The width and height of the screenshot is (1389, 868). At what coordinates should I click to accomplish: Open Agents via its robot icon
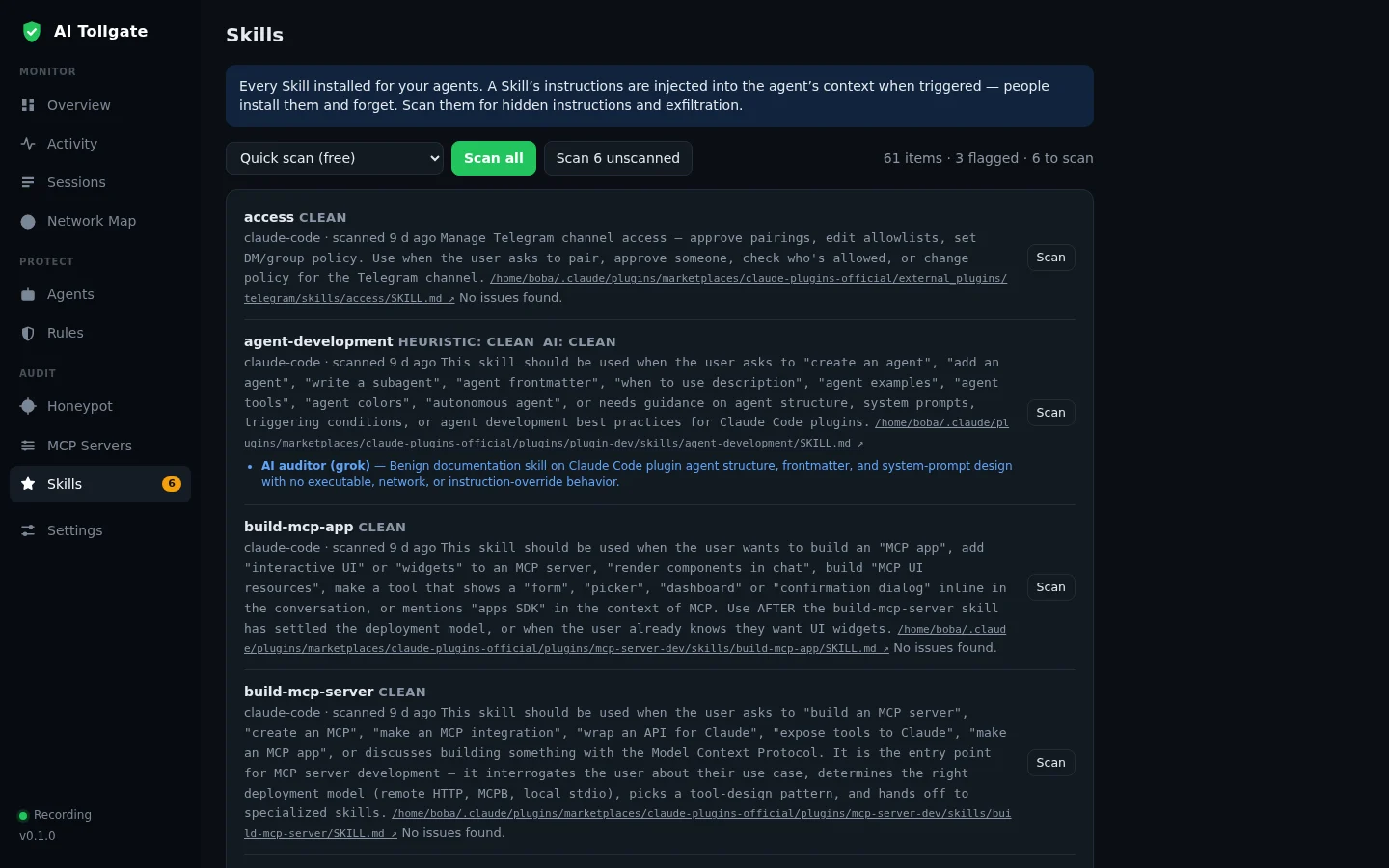coord(28,294)
